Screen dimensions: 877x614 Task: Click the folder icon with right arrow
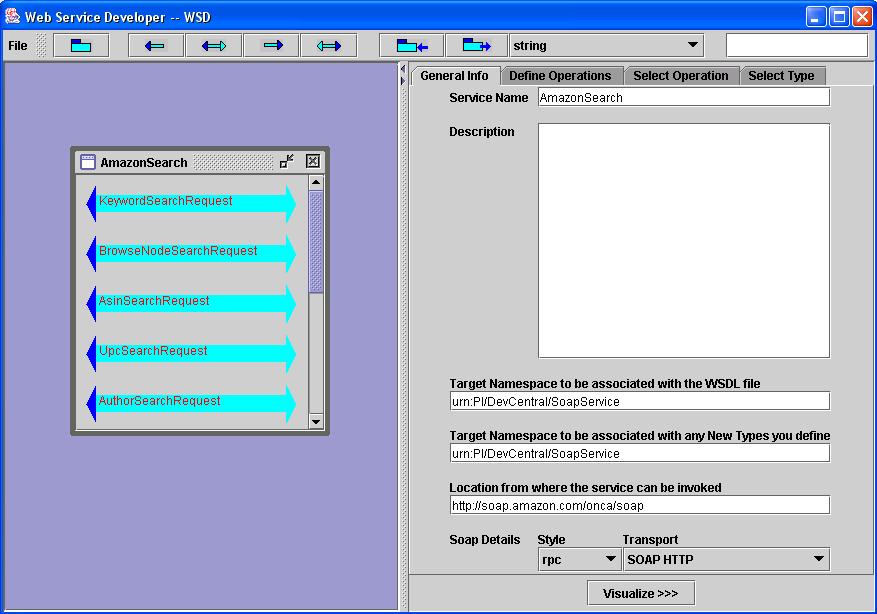(x=477, y=46)
